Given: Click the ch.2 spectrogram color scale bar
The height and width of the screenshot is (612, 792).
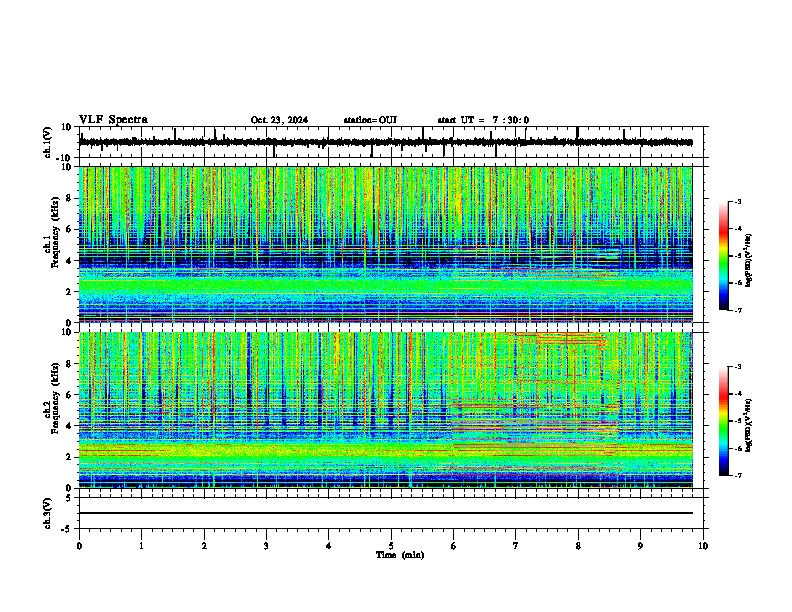Looking at the screenshot, I should pyautogui.click(x=724, y=421).
